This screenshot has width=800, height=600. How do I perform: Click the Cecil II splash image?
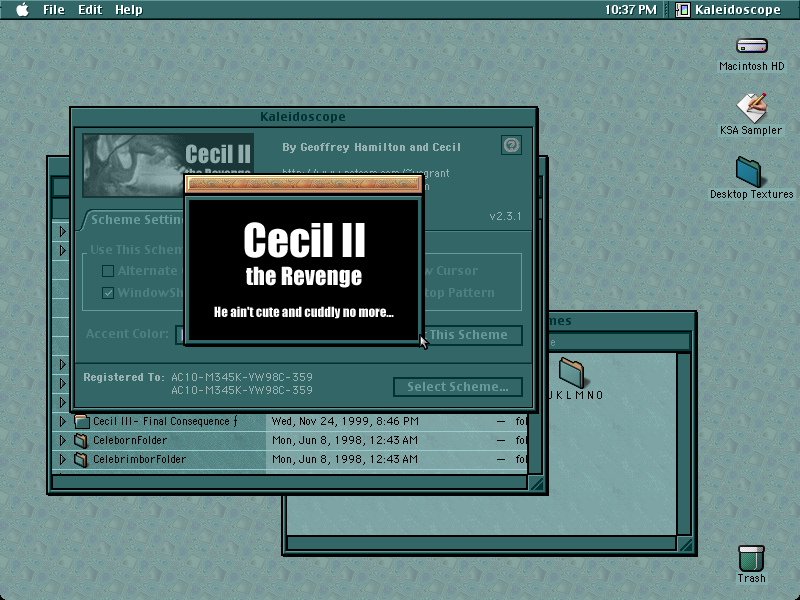pyautogui.click(x=304, y=270)
